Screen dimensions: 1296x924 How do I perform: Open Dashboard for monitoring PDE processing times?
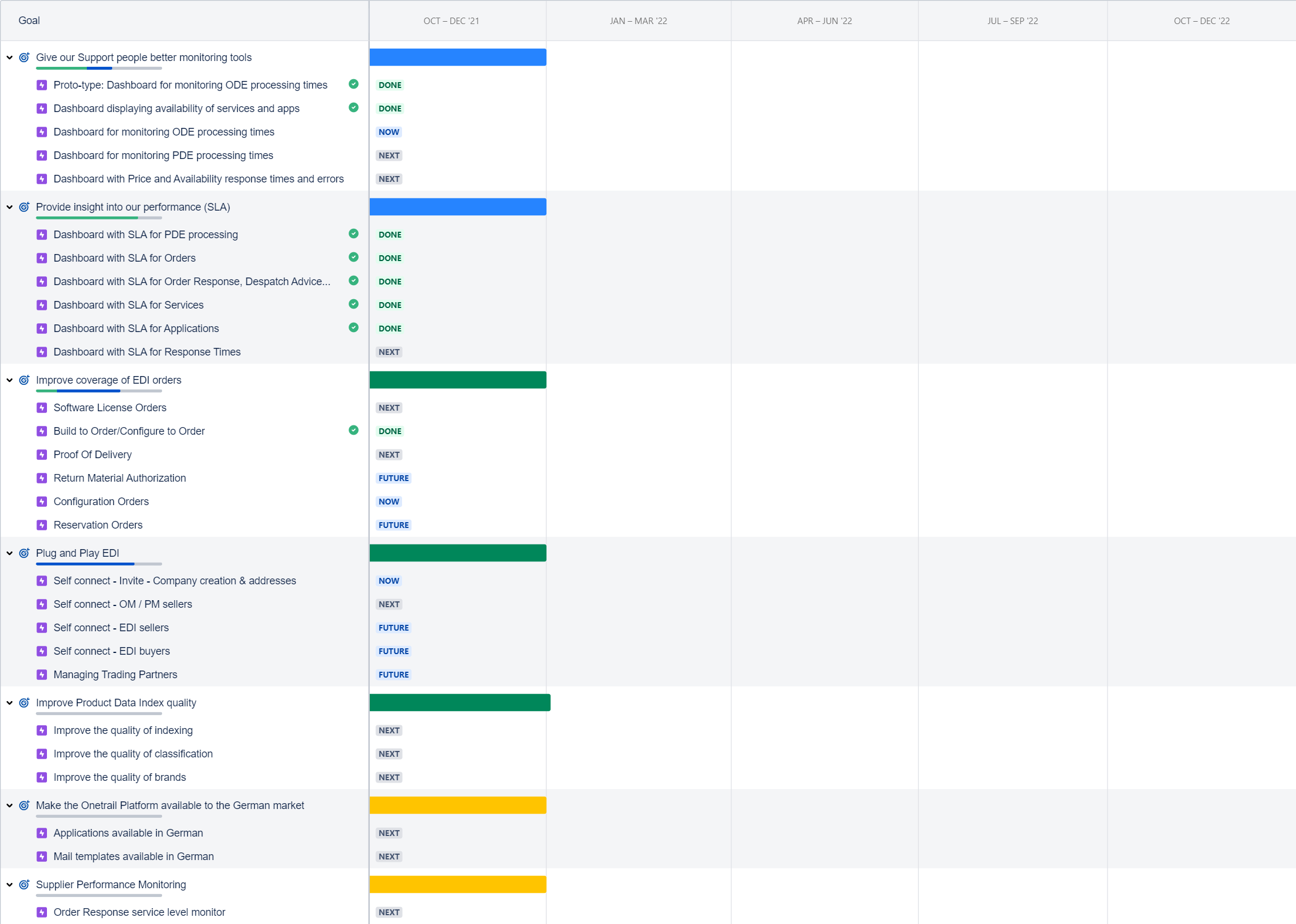[163, 155]
